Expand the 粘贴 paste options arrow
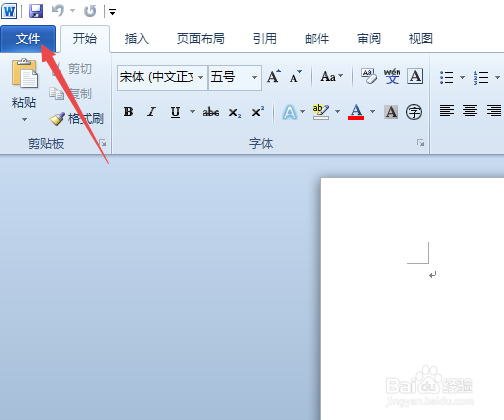Image resolution: width=504 pixels, height=420 pixels. coord(24,119)
